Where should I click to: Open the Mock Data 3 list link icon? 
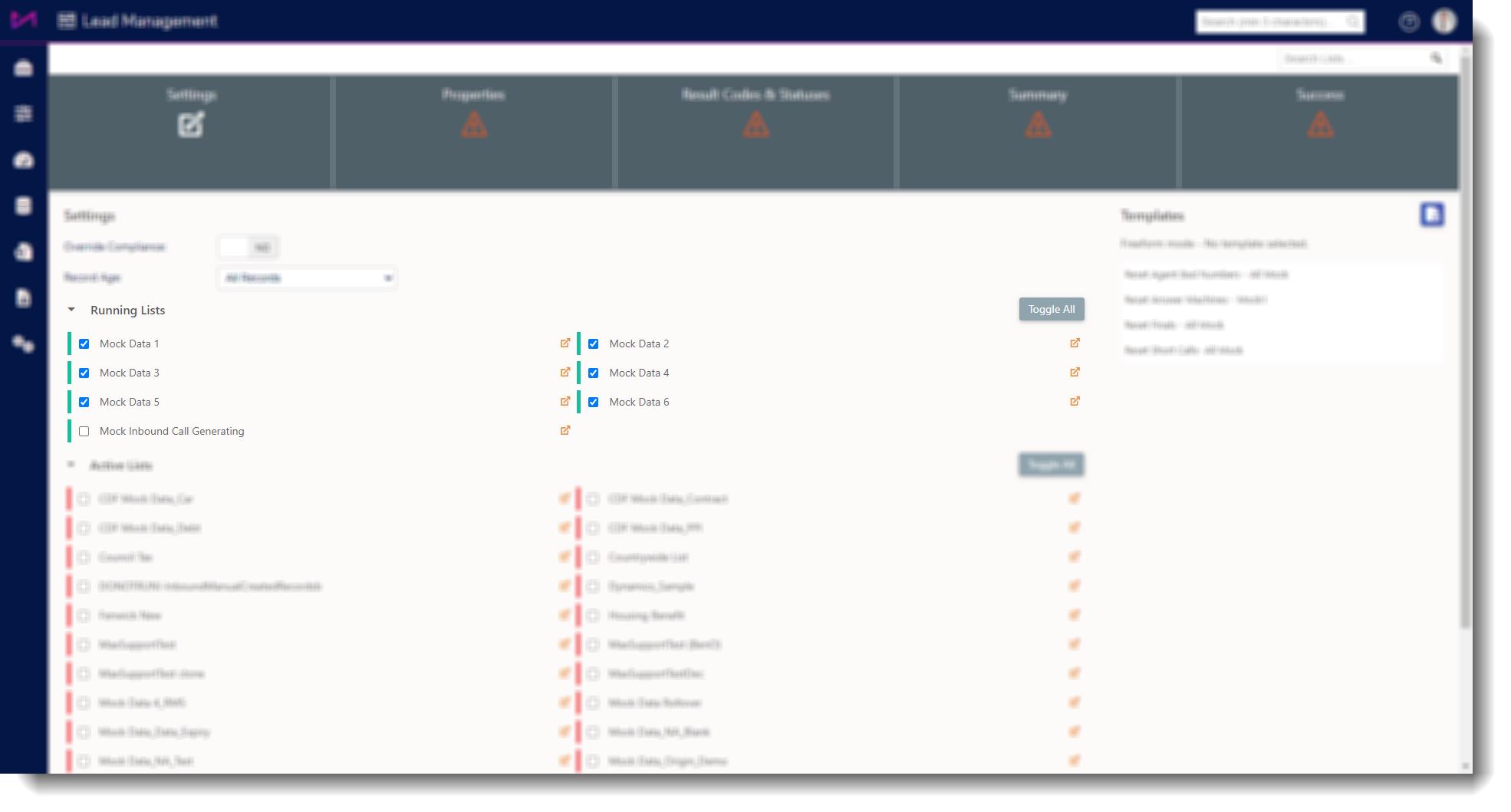pyautogui.click(x=565, y=373)
